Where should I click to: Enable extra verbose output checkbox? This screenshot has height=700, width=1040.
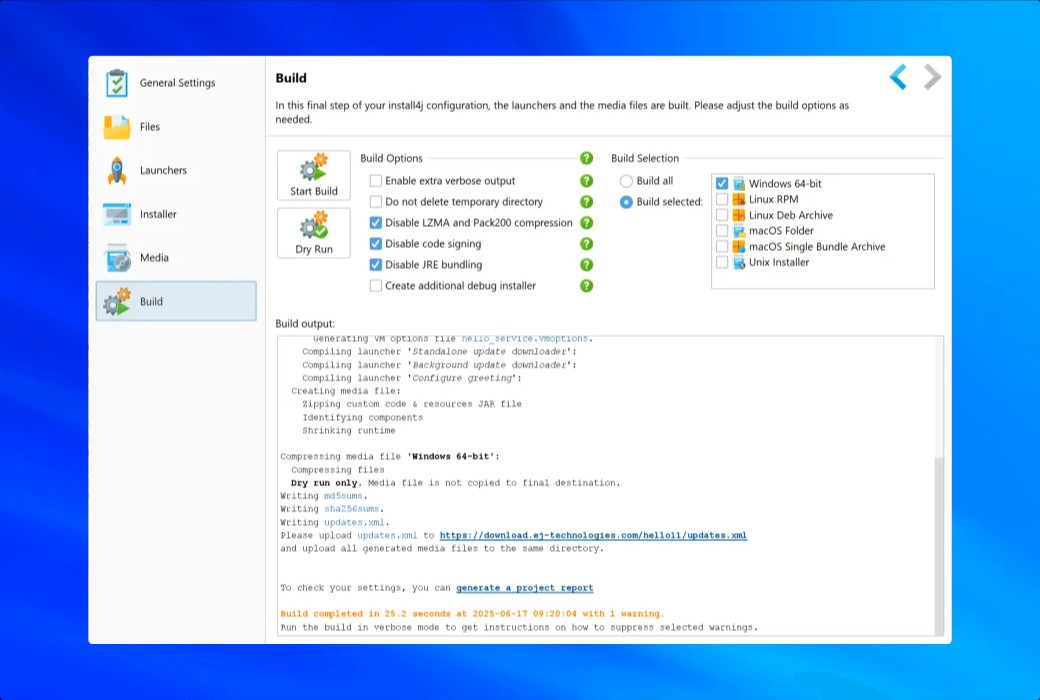click(x=375, y=180)
